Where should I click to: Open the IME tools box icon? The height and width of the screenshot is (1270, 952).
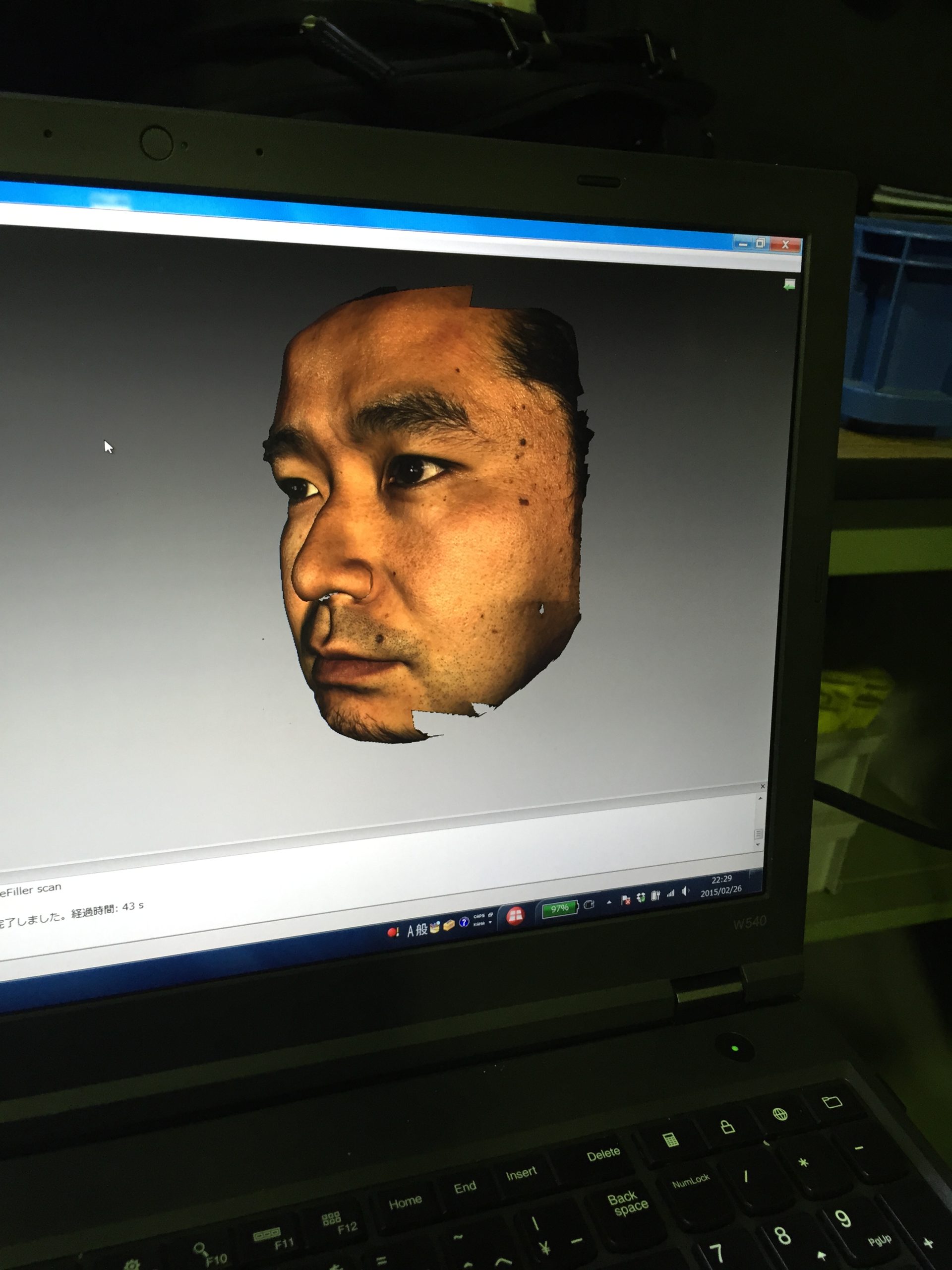[x=449, y=925]
